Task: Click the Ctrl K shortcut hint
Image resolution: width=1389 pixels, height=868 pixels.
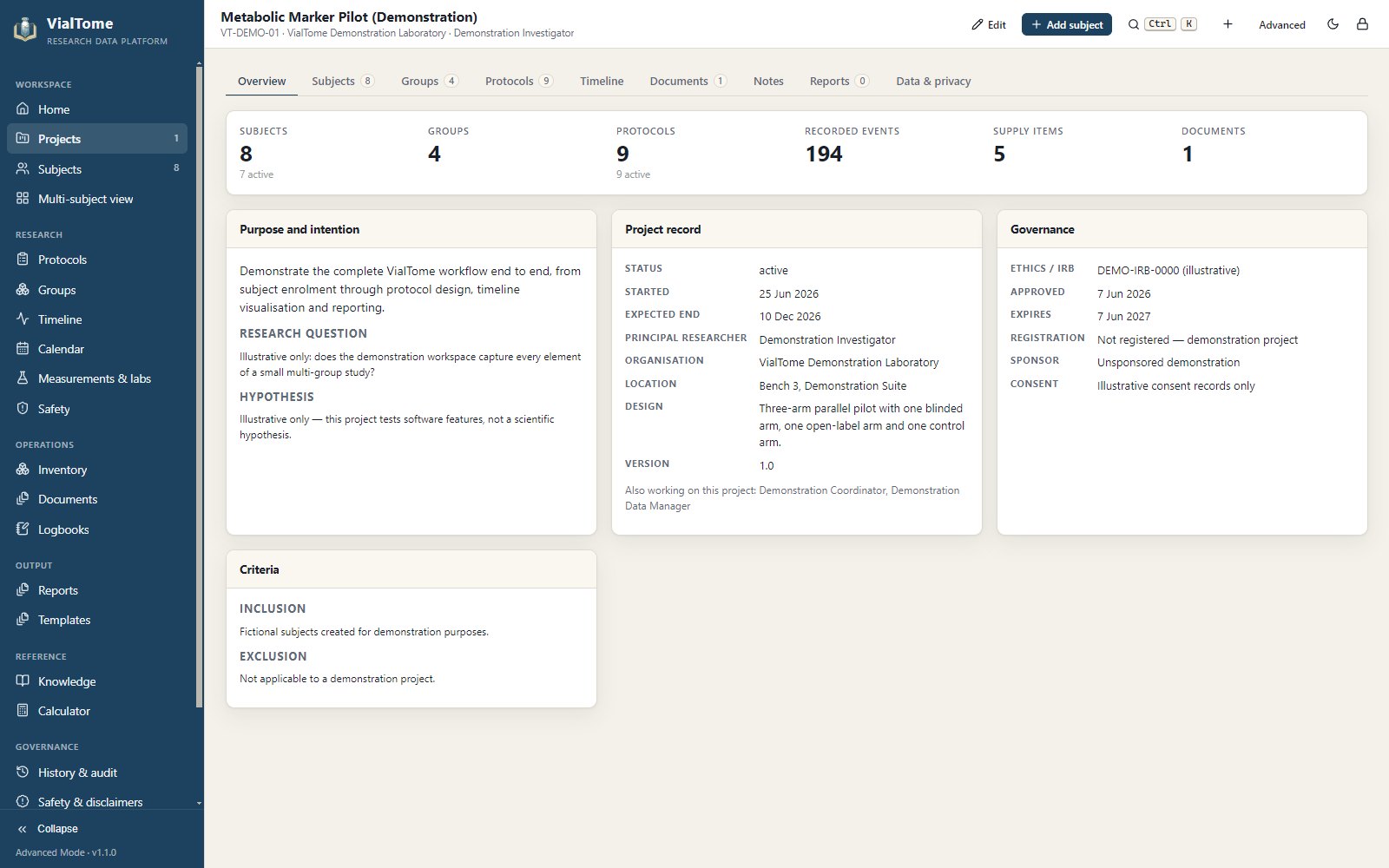Action: tap(1170, 24)
